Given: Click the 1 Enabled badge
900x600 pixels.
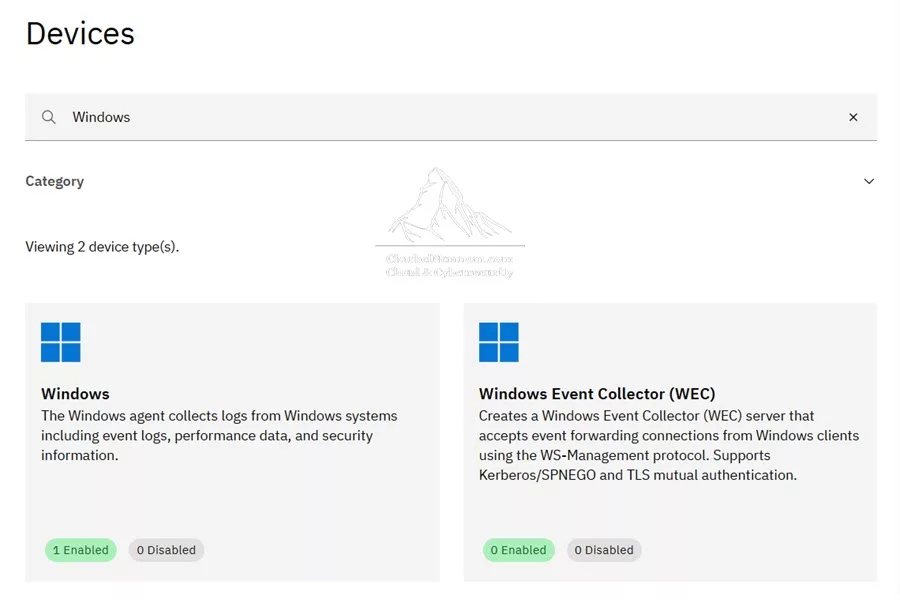Looking at the screenshot, I should 81,550.
